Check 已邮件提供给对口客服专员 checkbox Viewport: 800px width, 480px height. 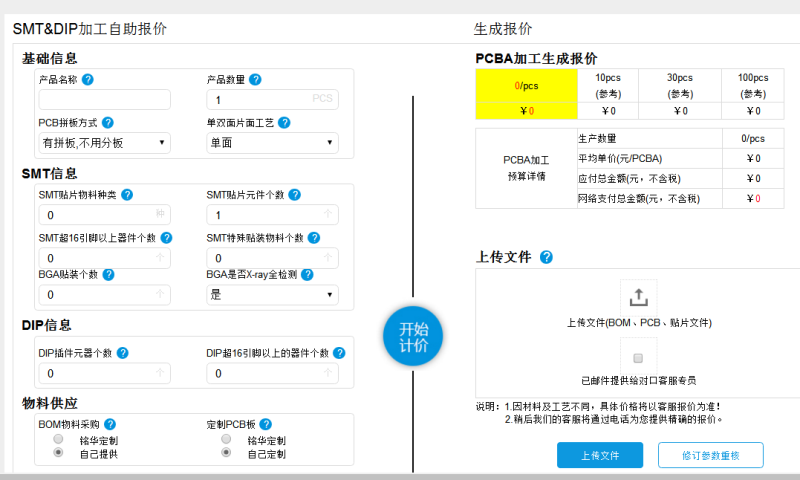638,357
